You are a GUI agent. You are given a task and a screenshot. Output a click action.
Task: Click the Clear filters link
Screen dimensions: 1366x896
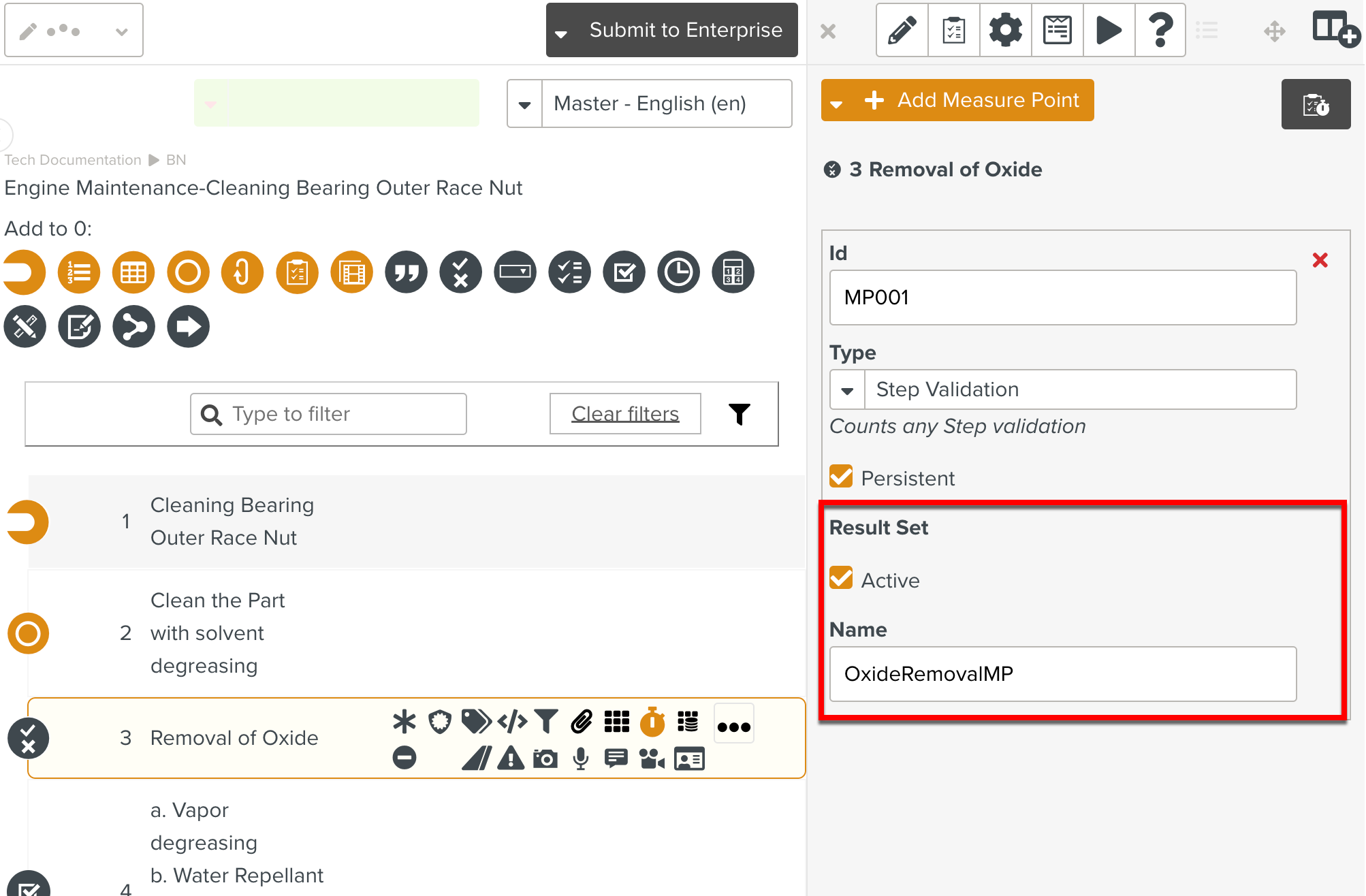tap(625, 414)
